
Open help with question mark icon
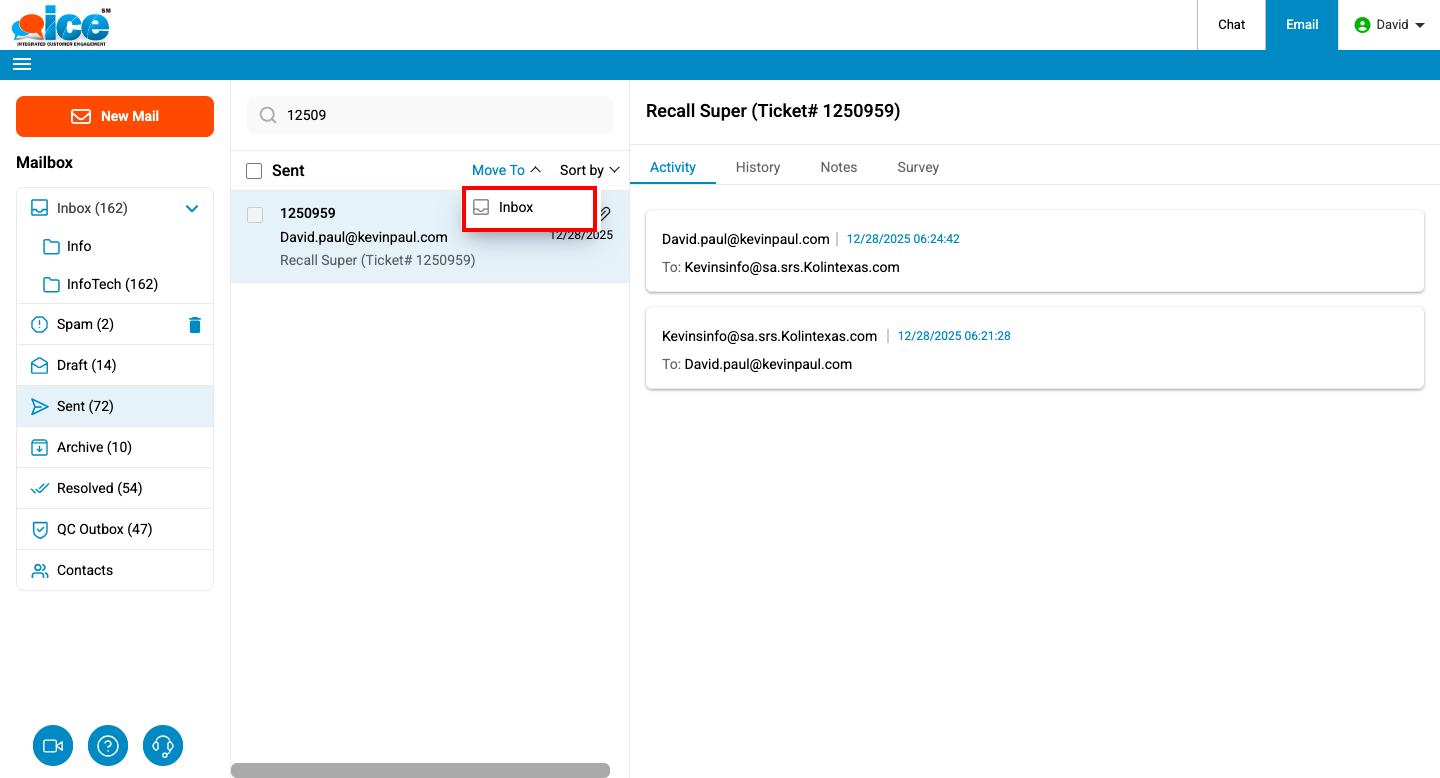pyautogui.click(x=108, y=746)
